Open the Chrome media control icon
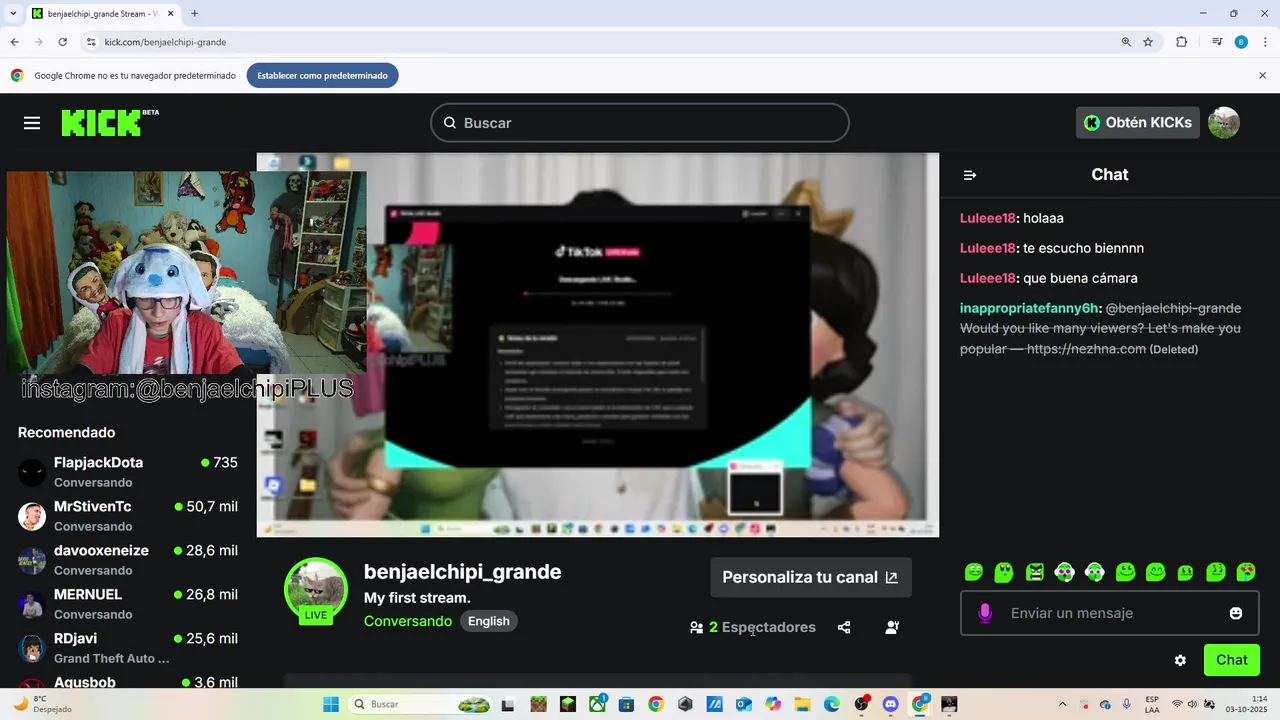This screenshot has height=720, width=1280. tap(1217, 42)
